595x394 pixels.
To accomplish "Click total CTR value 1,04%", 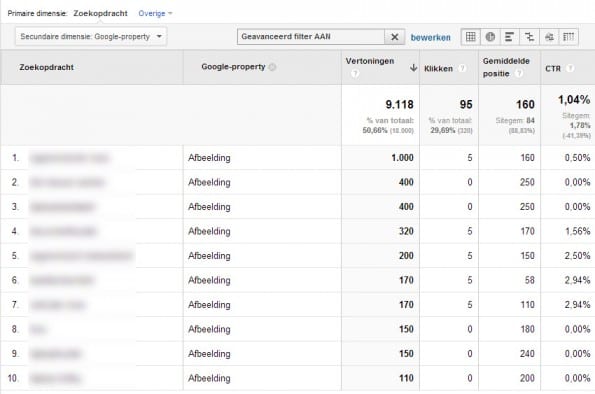I will pos(574,100).
